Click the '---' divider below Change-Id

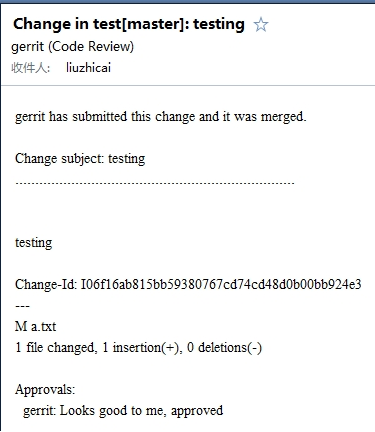point(22,306)
